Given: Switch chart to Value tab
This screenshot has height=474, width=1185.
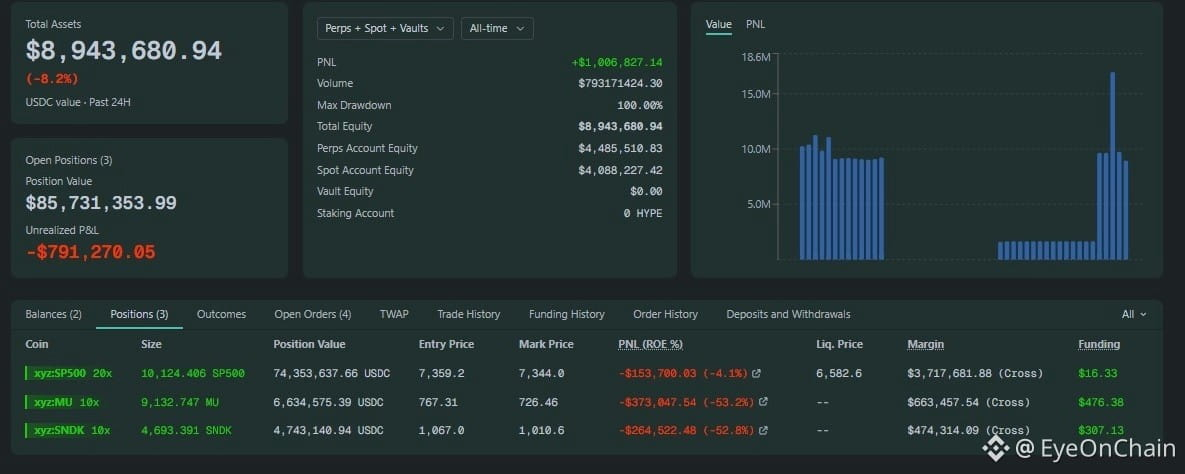Looking at the screenshot, I should pos(719,24).
